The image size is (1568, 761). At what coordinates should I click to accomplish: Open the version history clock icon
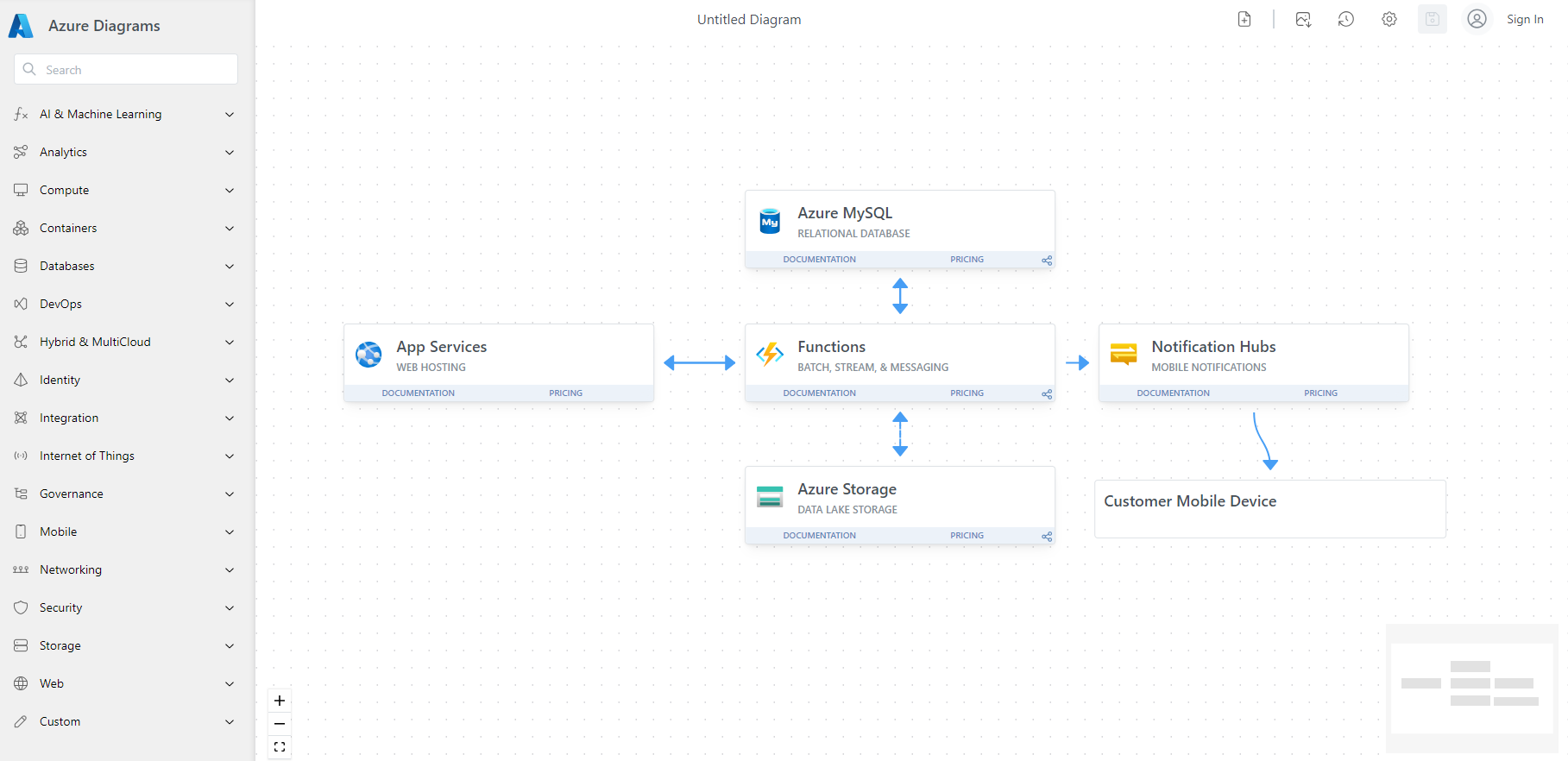1346,19
